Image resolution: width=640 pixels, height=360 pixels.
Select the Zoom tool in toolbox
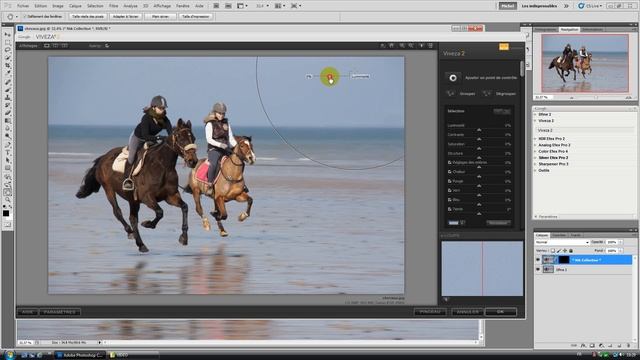7,200
